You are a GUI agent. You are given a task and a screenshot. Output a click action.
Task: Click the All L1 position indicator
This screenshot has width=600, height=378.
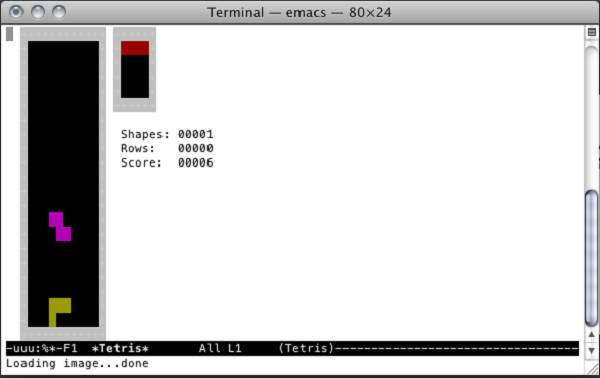click(220, 349)
